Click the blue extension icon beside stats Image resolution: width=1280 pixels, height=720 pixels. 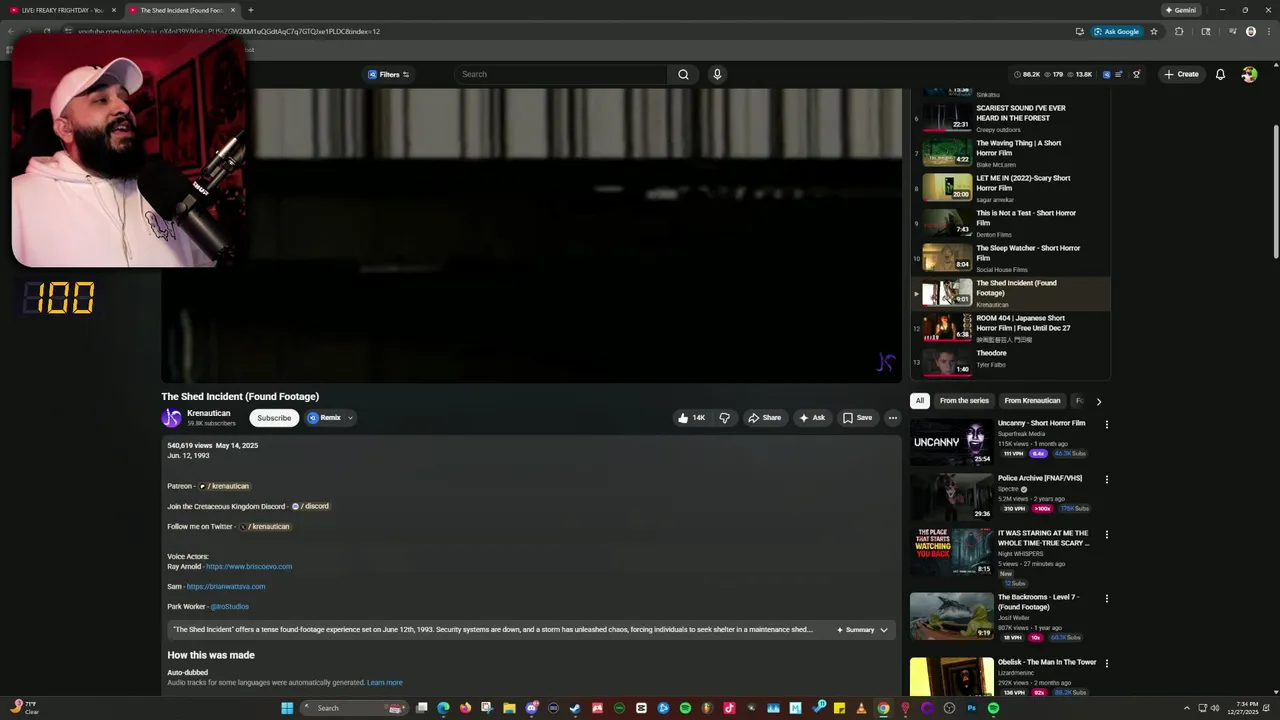pos(1106,74)
